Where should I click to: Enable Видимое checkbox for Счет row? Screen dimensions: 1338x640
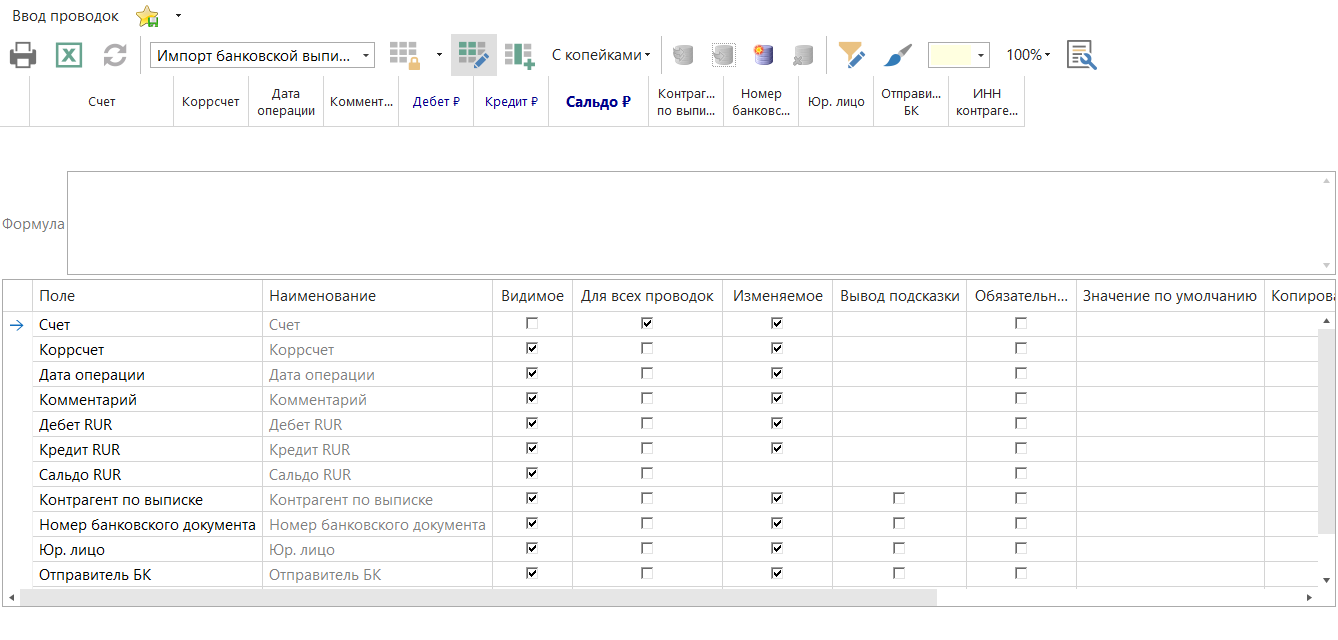click(x=532, y=324)
